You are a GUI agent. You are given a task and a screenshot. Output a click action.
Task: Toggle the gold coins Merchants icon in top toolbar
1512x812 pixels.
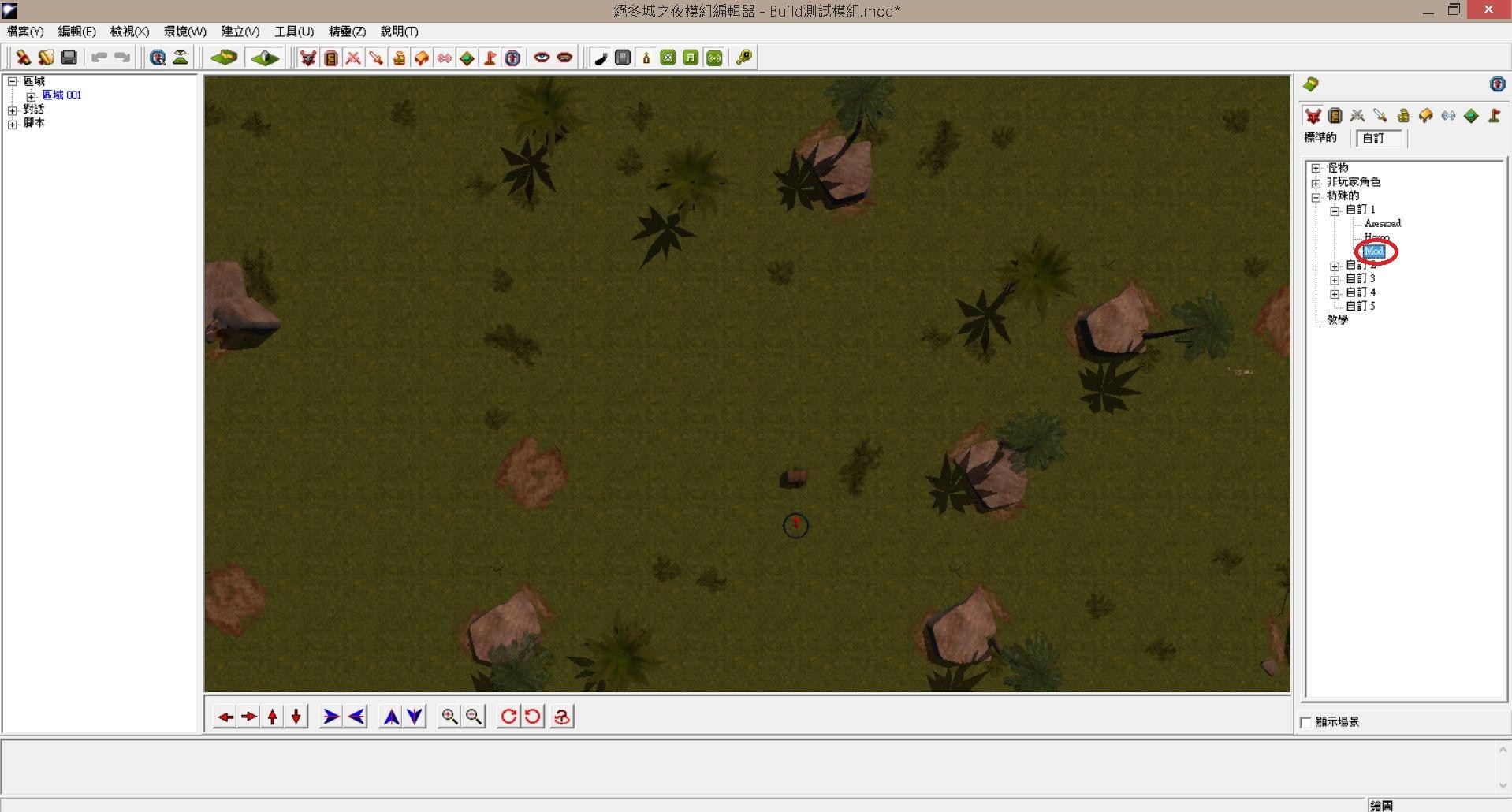click(x=399, y=58)
